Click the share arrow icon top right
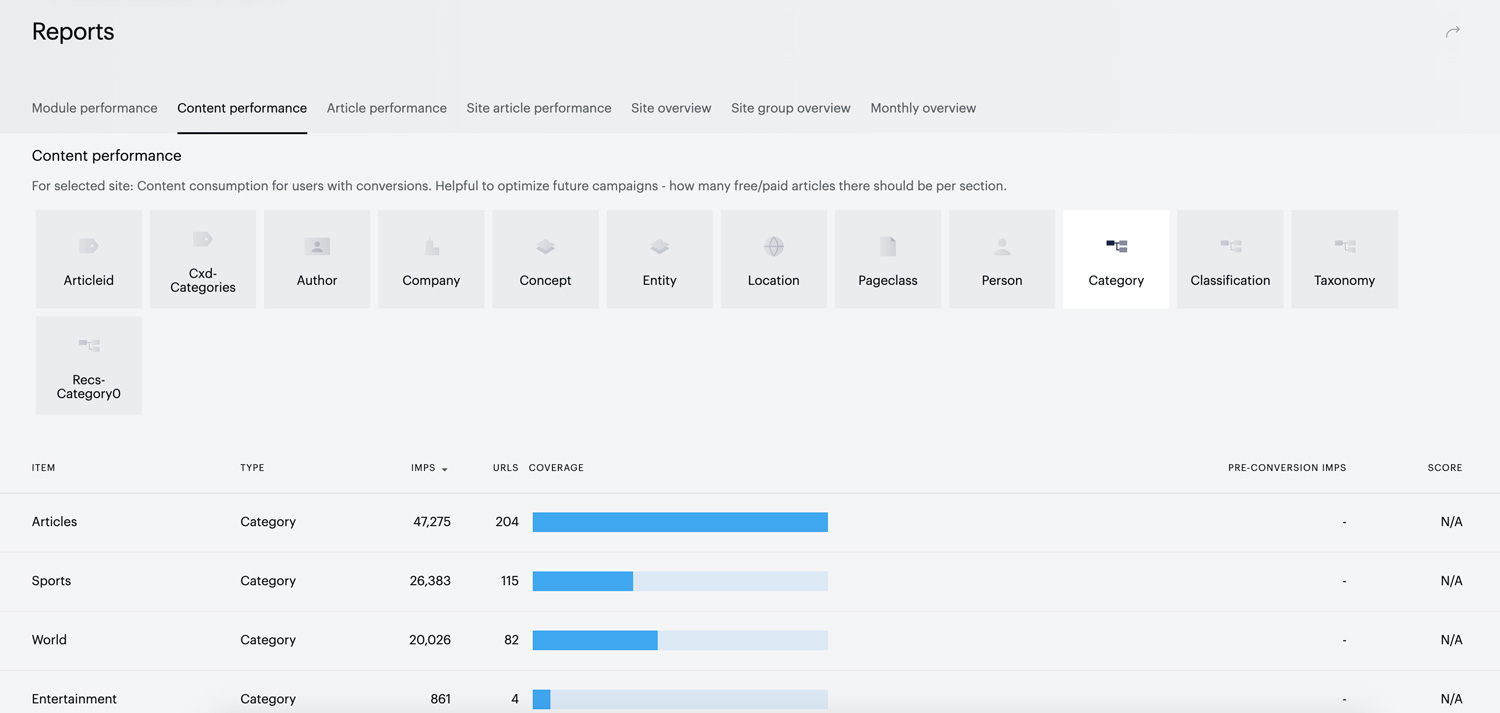Image resolution: width=1500 pixels, height=713 pixels. coord(1453,32)
